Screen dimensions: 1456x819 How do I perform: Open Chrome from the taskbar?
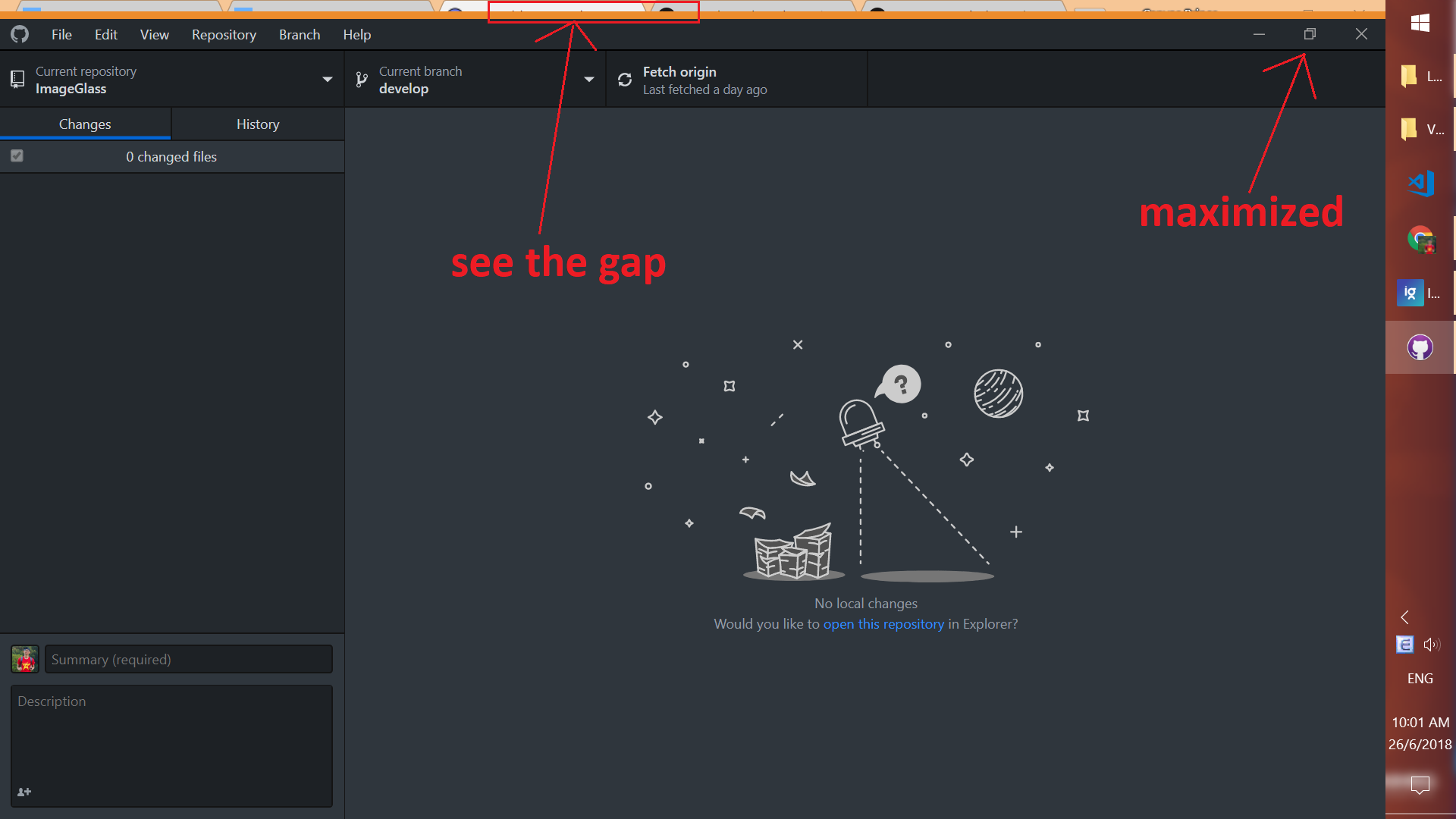click(1420, 239)
